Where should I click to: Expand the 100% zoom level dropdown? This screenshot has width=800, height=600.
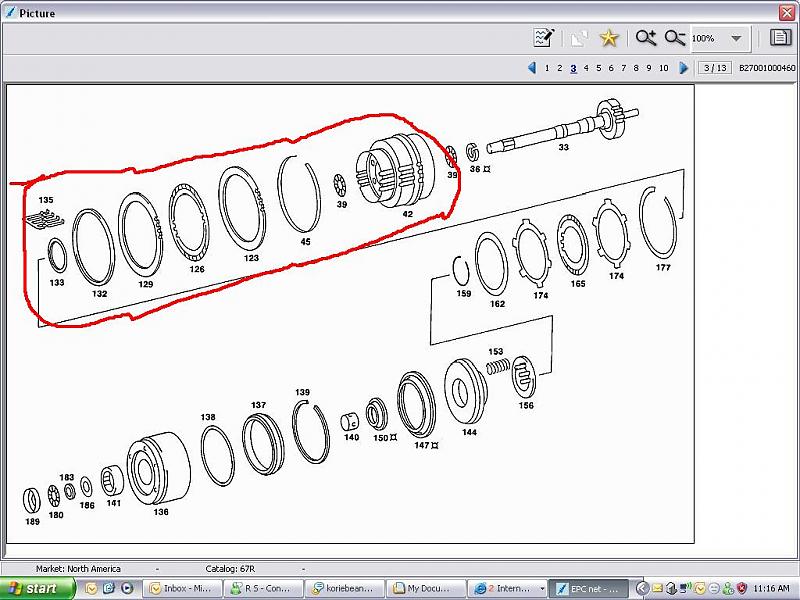(x=737, y=39)
